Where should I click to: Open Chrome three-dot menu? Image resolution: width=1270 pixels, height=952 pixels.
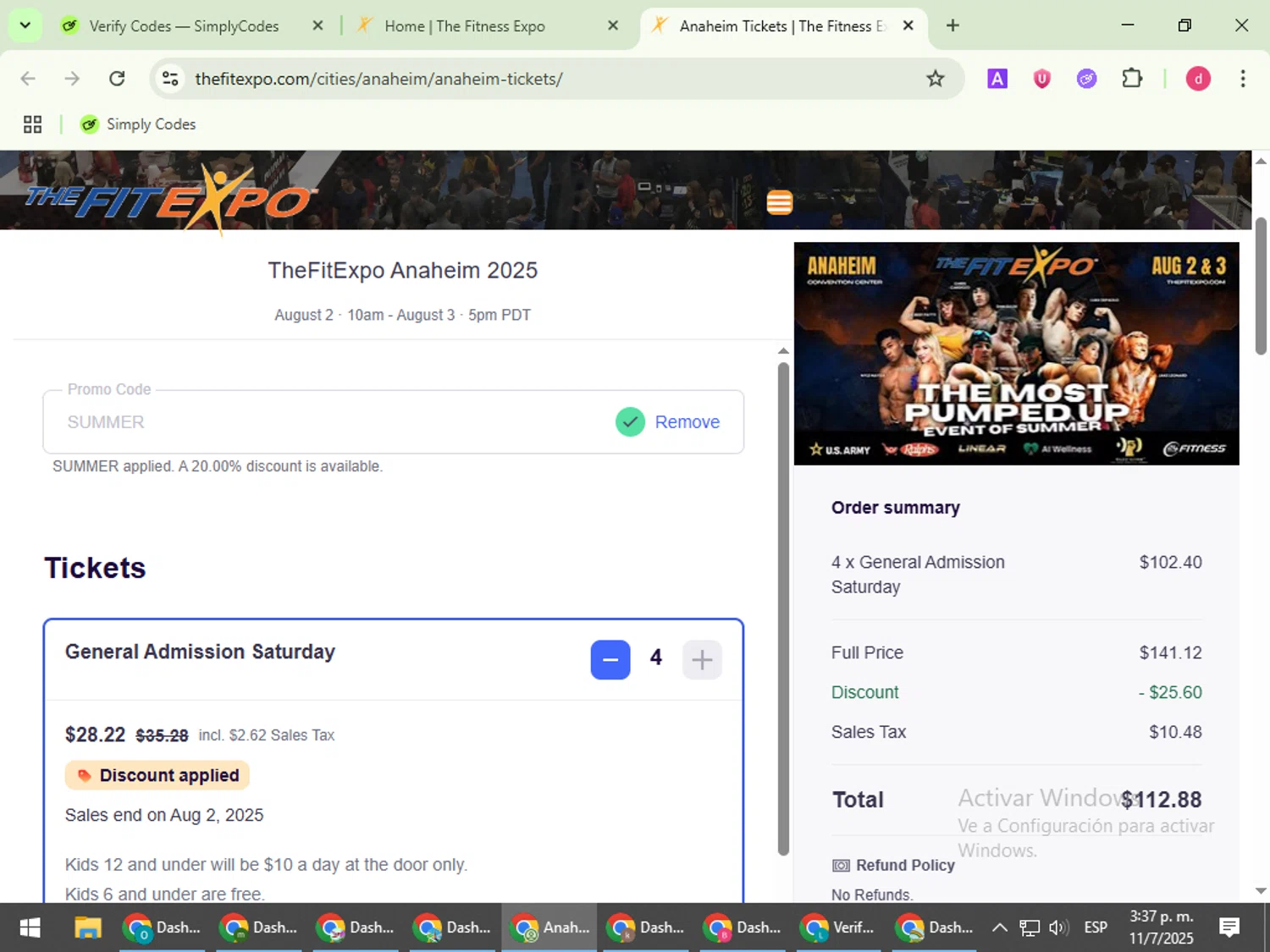[x=1243, y=79]
